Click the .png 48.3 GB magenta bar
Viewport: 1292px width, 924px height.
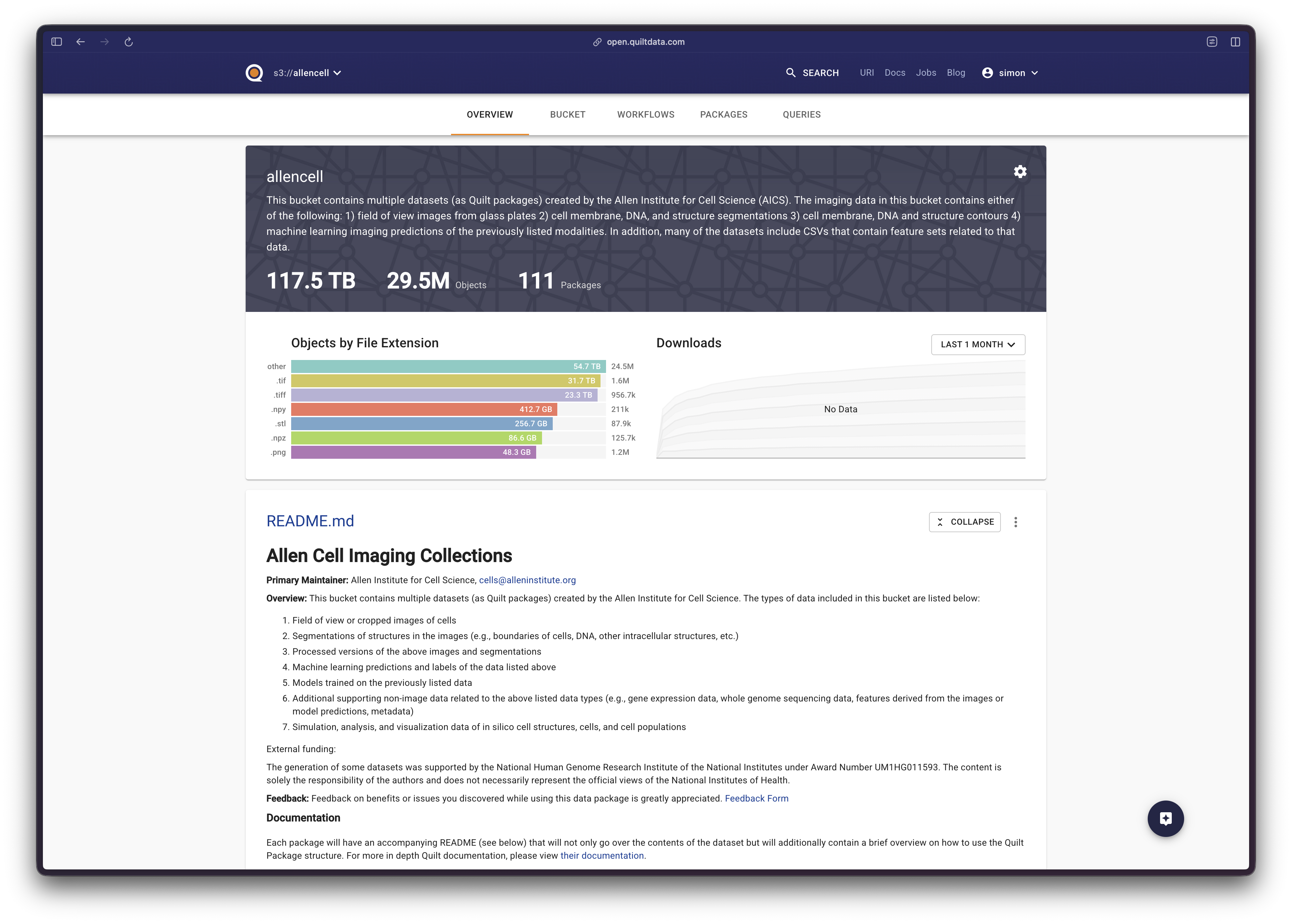coord(414,452)
